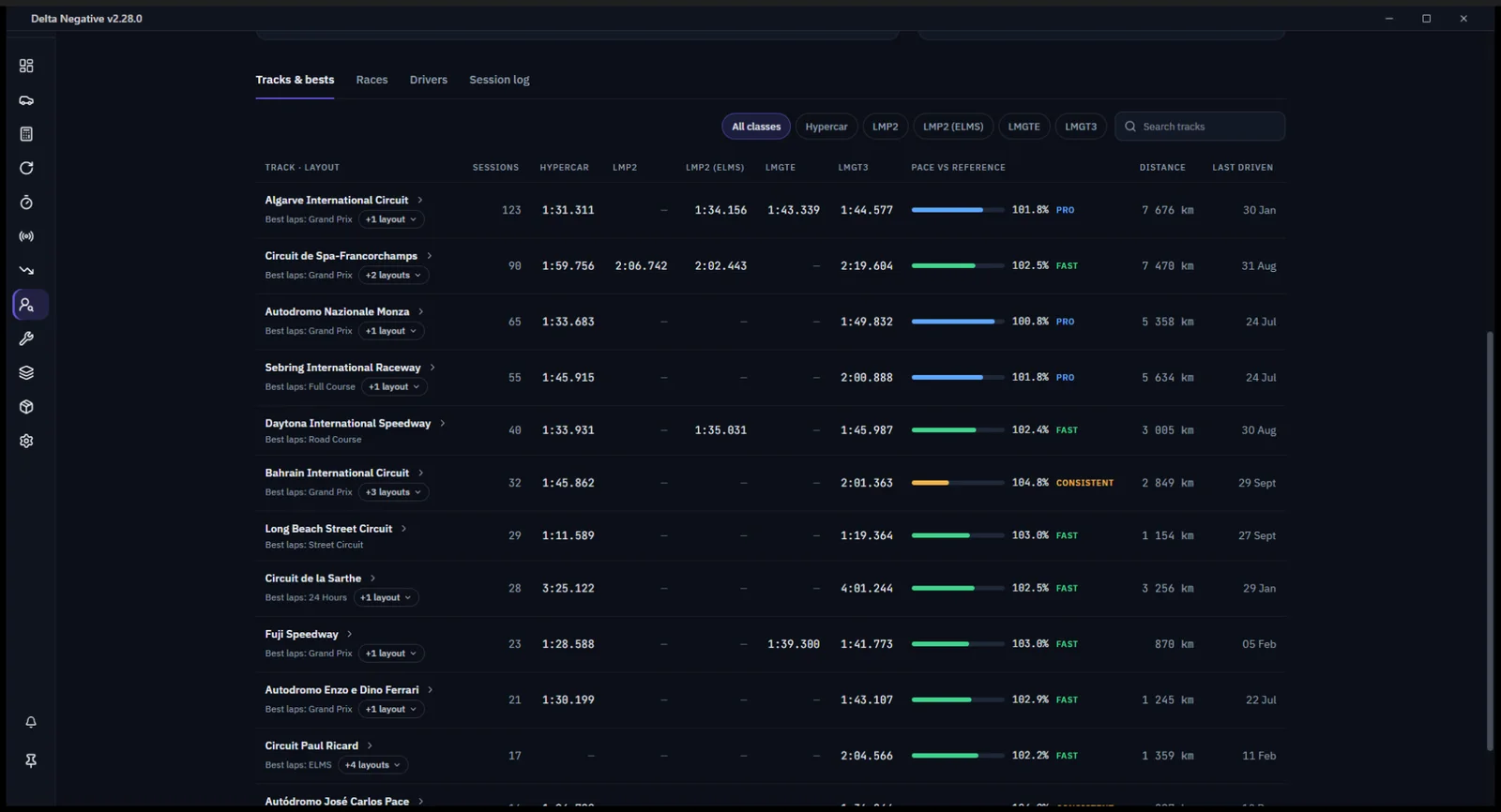Open the downward trend sidebar icon
This screenshot has height=812, width=1501.
click(26, 270)
